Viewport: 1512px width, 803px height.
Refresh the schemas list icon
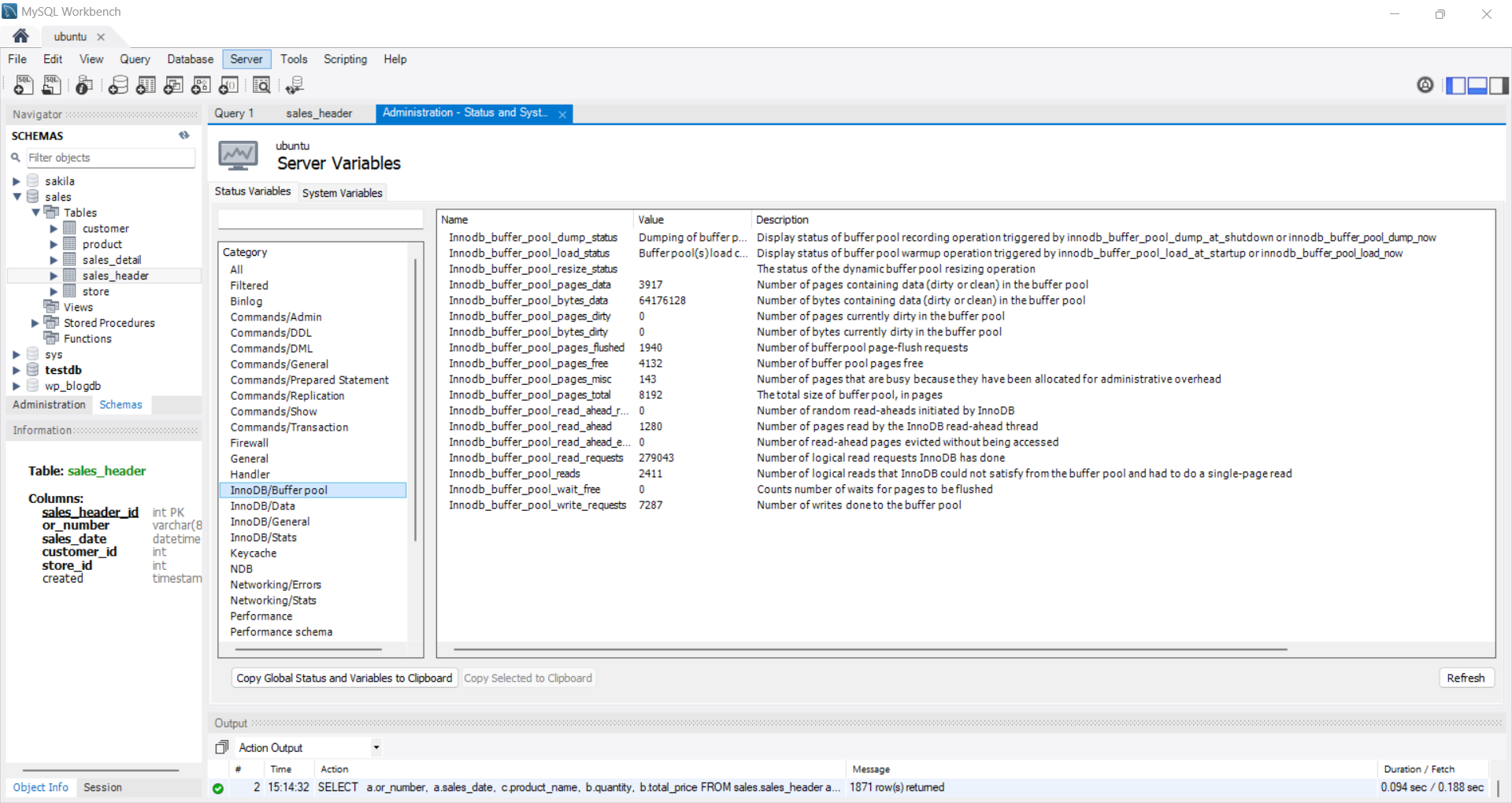coord(184,135)
